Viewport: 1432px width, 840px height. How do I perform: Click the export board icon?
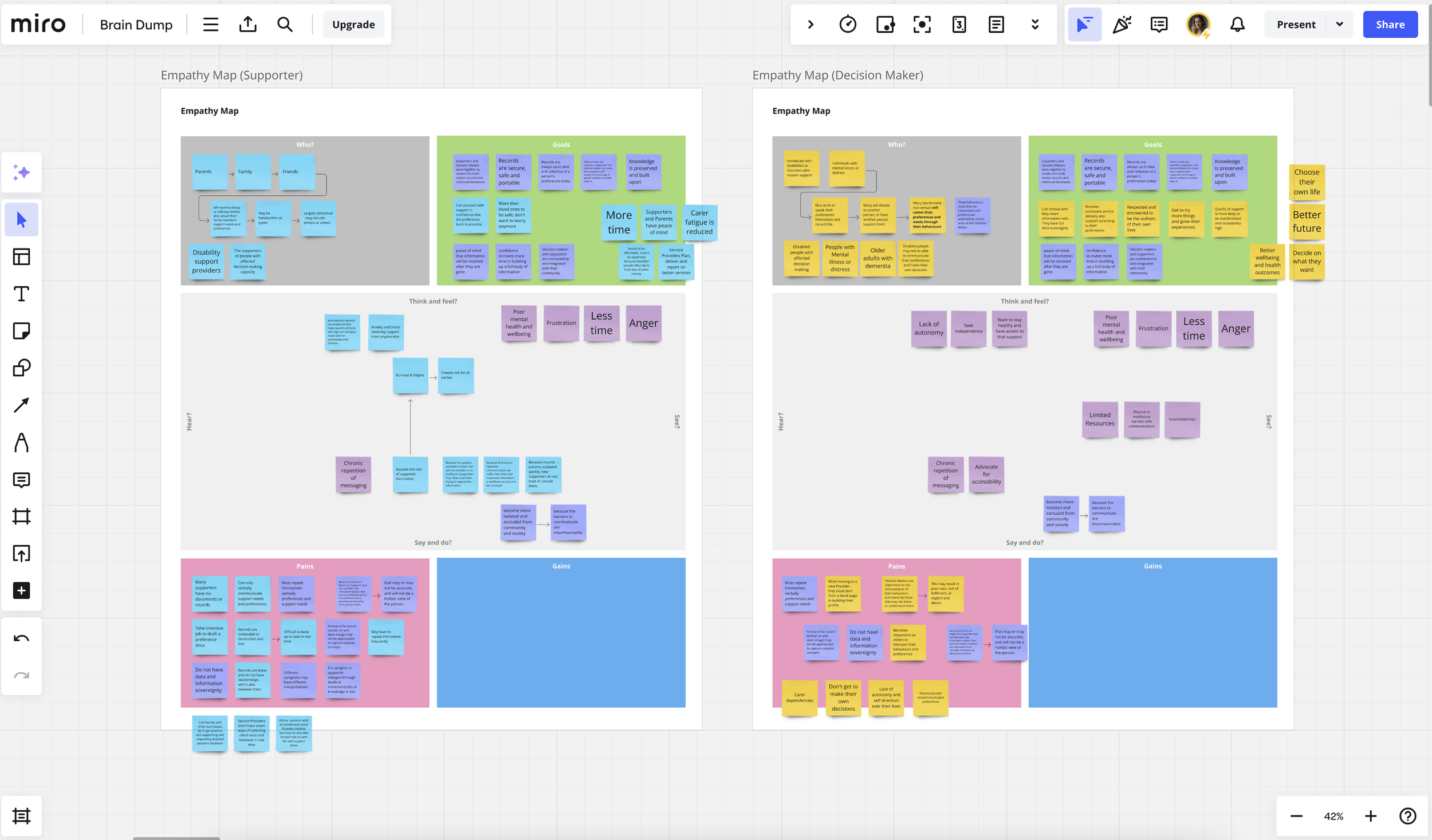(247, 25)
